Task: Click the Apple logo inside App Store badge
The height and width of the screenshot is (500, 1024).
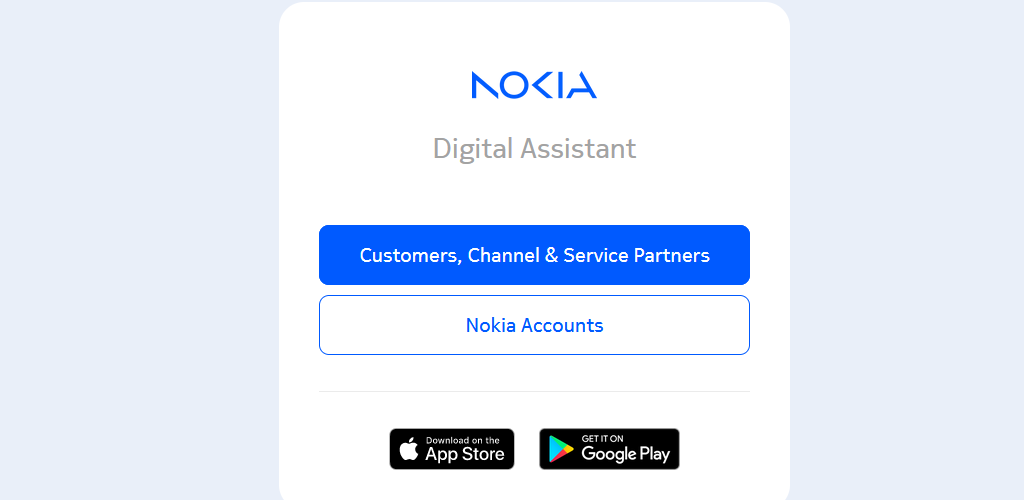Action: [409, 449]
